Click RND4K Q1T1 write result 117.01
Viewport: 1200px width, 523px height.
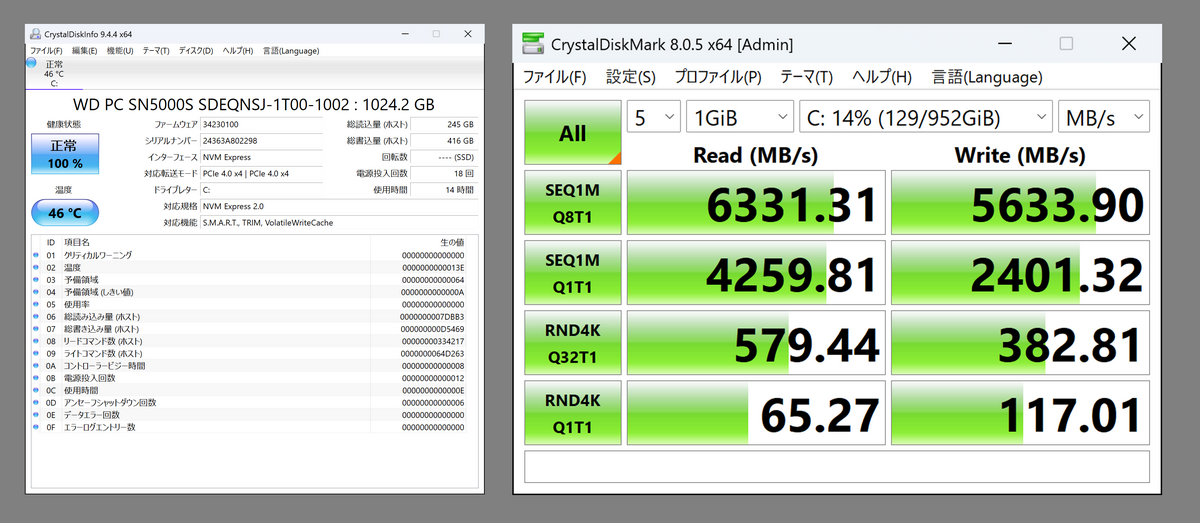1020,413
